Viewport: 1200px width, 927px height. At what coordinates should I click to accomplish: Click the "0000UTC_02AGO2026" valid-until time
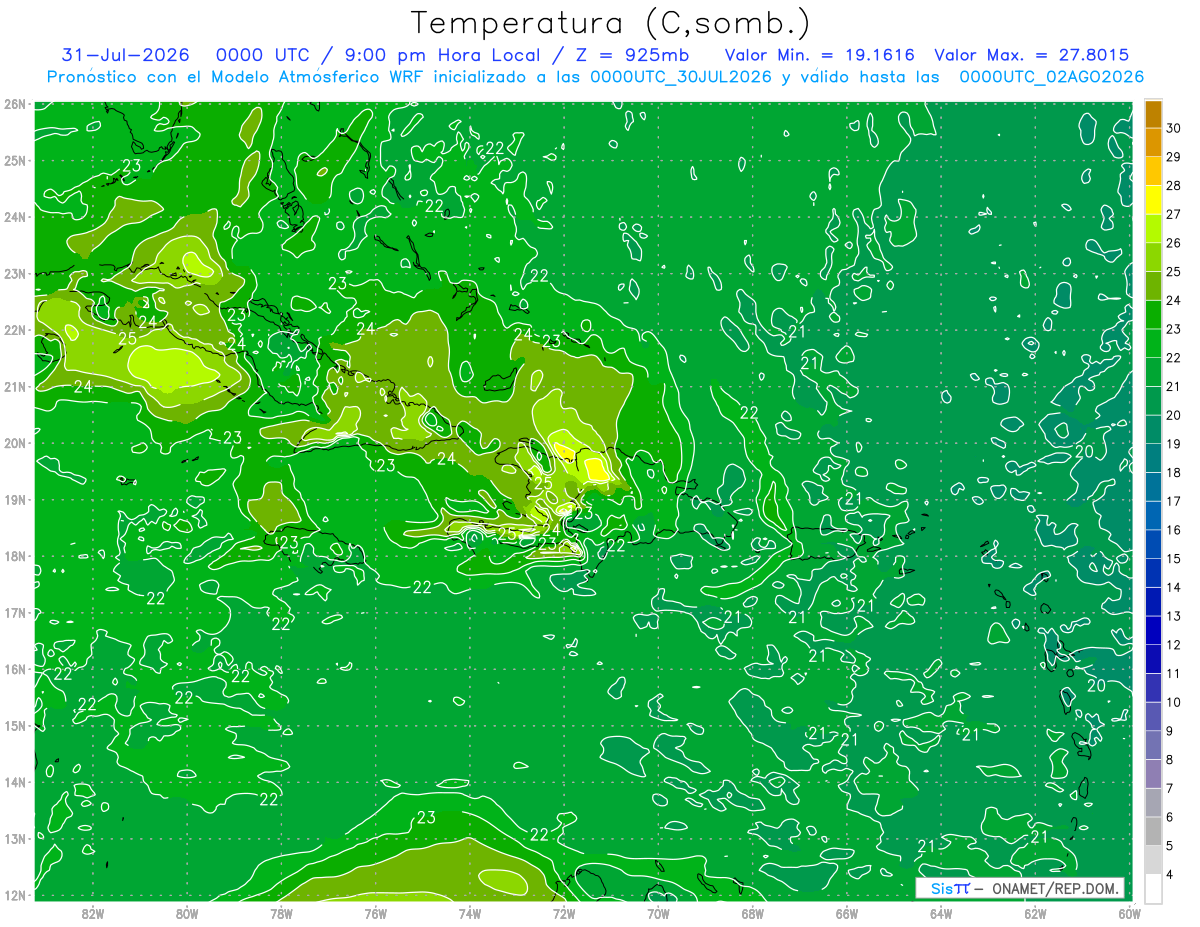pyautogui.click(x=1051, y=77)
